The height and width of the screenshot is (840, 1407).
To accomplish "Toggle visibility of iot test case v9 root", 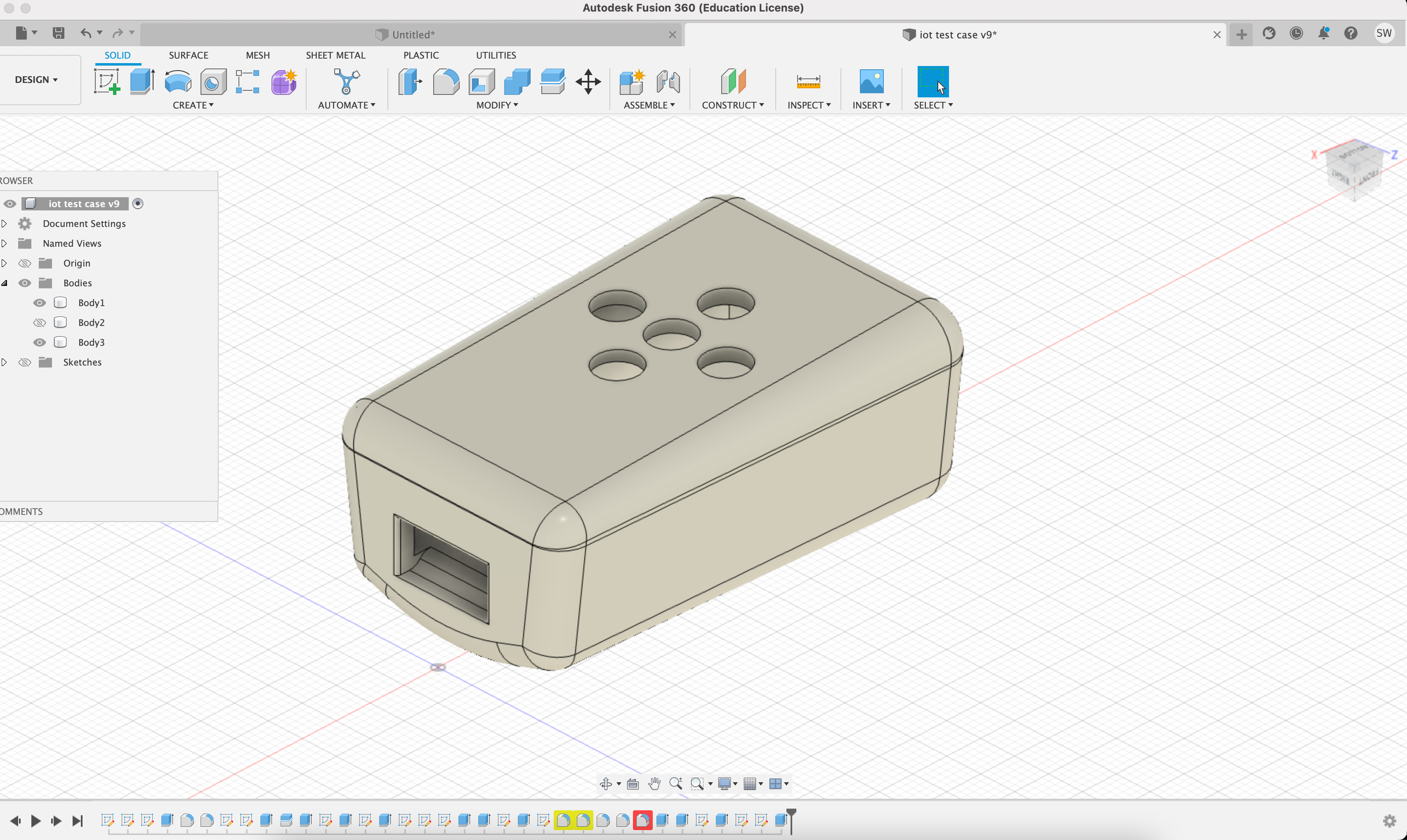I will click(x=9, y=204).
